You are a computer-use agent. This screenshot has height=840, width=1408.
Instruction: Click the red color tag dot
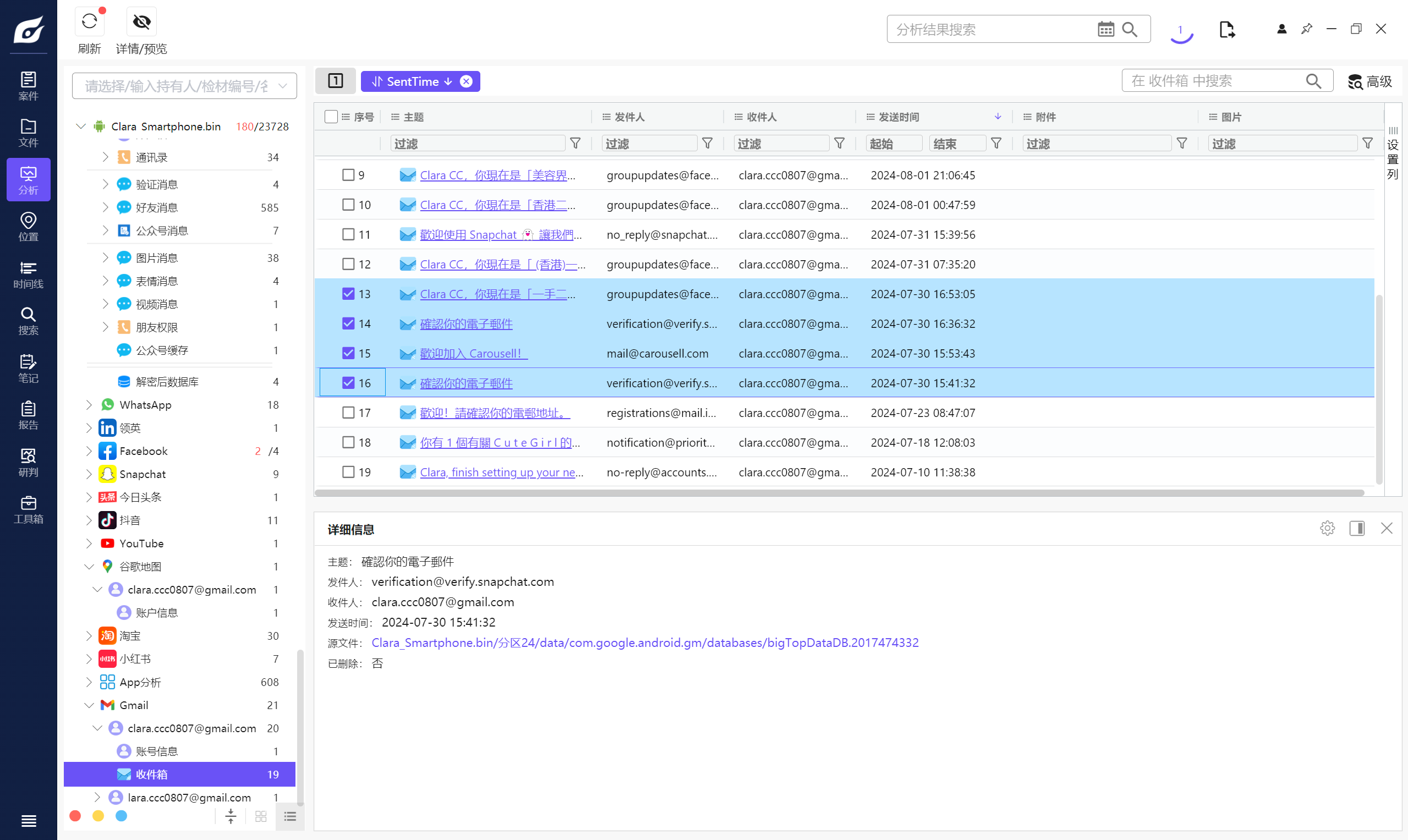click(x=75, y=816)
